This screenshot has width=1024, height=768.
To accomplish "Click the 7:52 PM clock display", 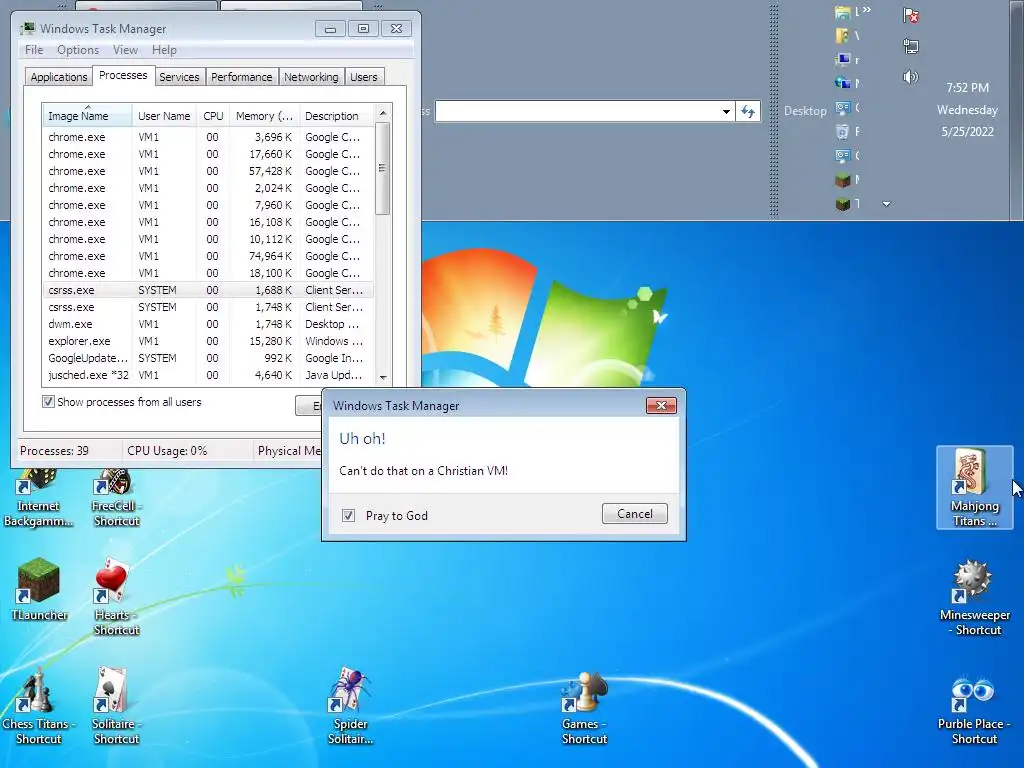I will [967, 88].
